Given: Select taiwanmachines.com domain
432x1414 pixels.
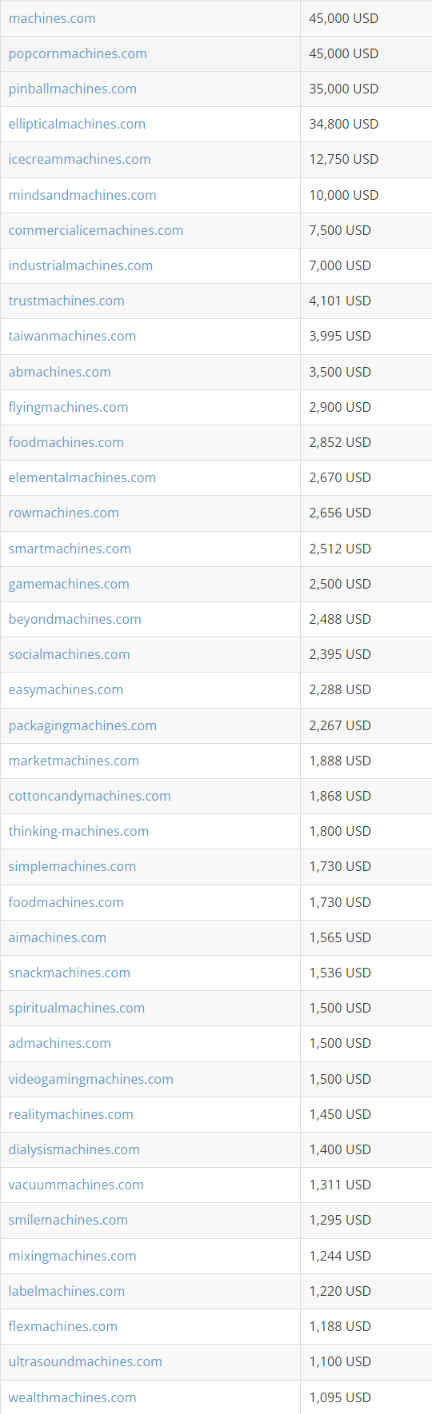Looking at the screenshot, I should point(72,336).
